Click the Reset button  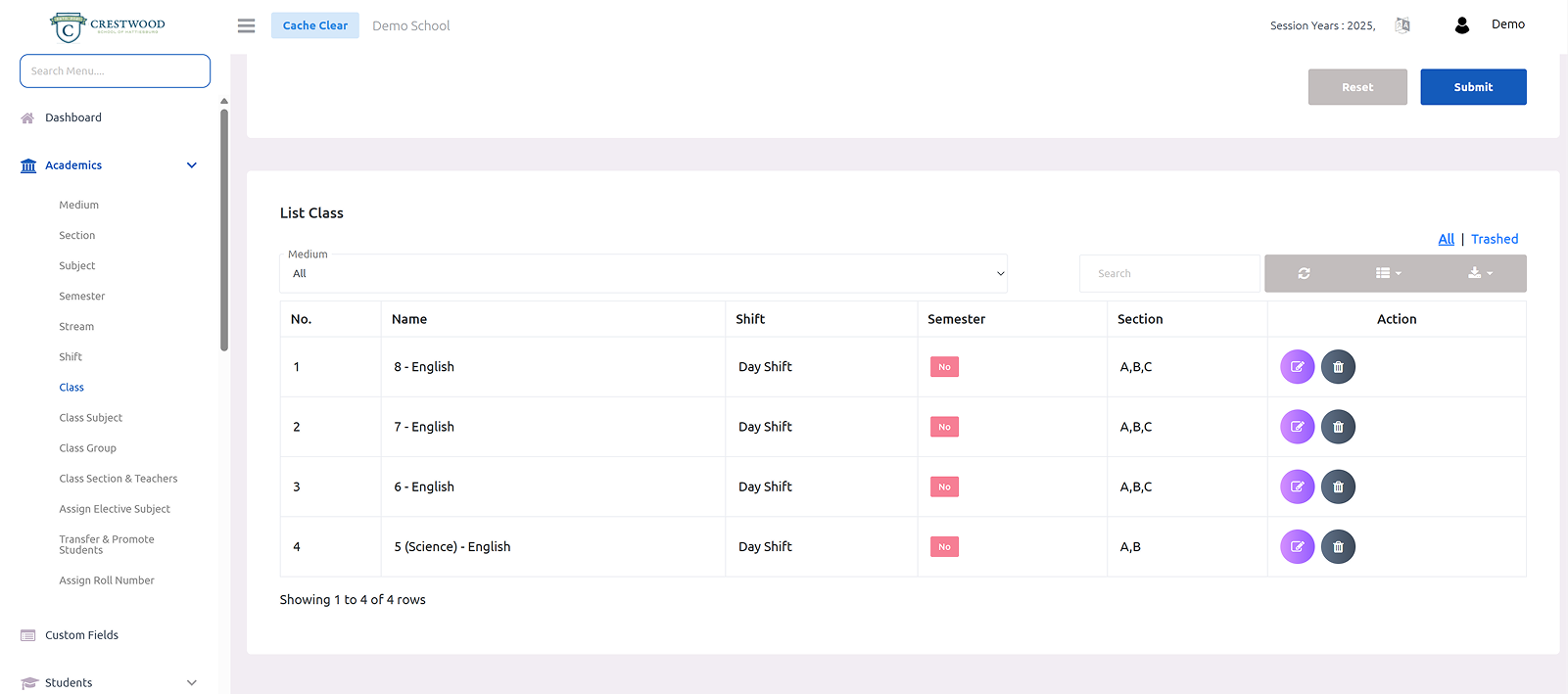coord(1356,87)
